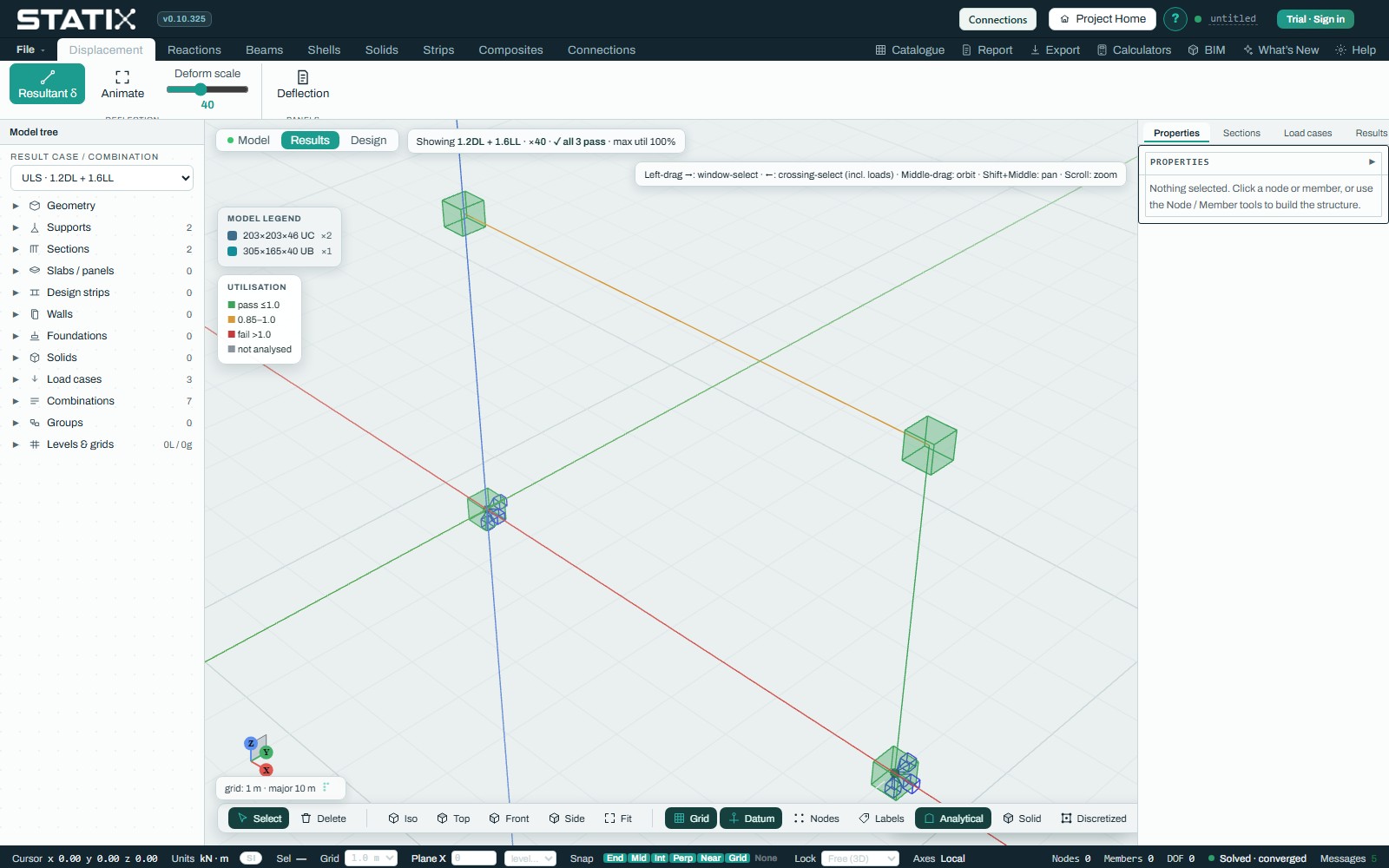Collapse the Properties panel arrow
This screenshot has height=868, width=1389.
[x=1372, y=162]
